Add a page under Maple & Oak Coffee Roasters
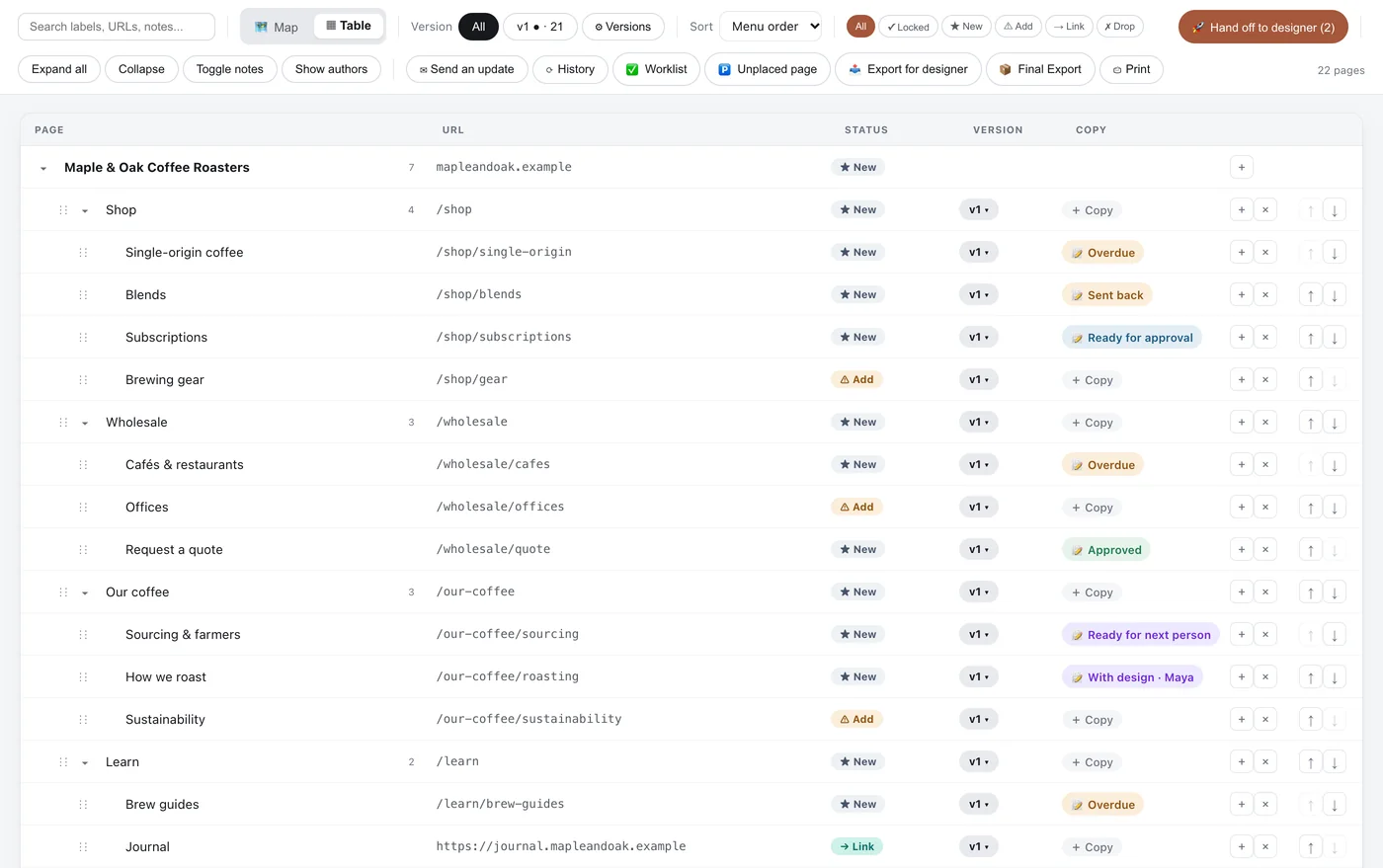 pos(1242,167)
